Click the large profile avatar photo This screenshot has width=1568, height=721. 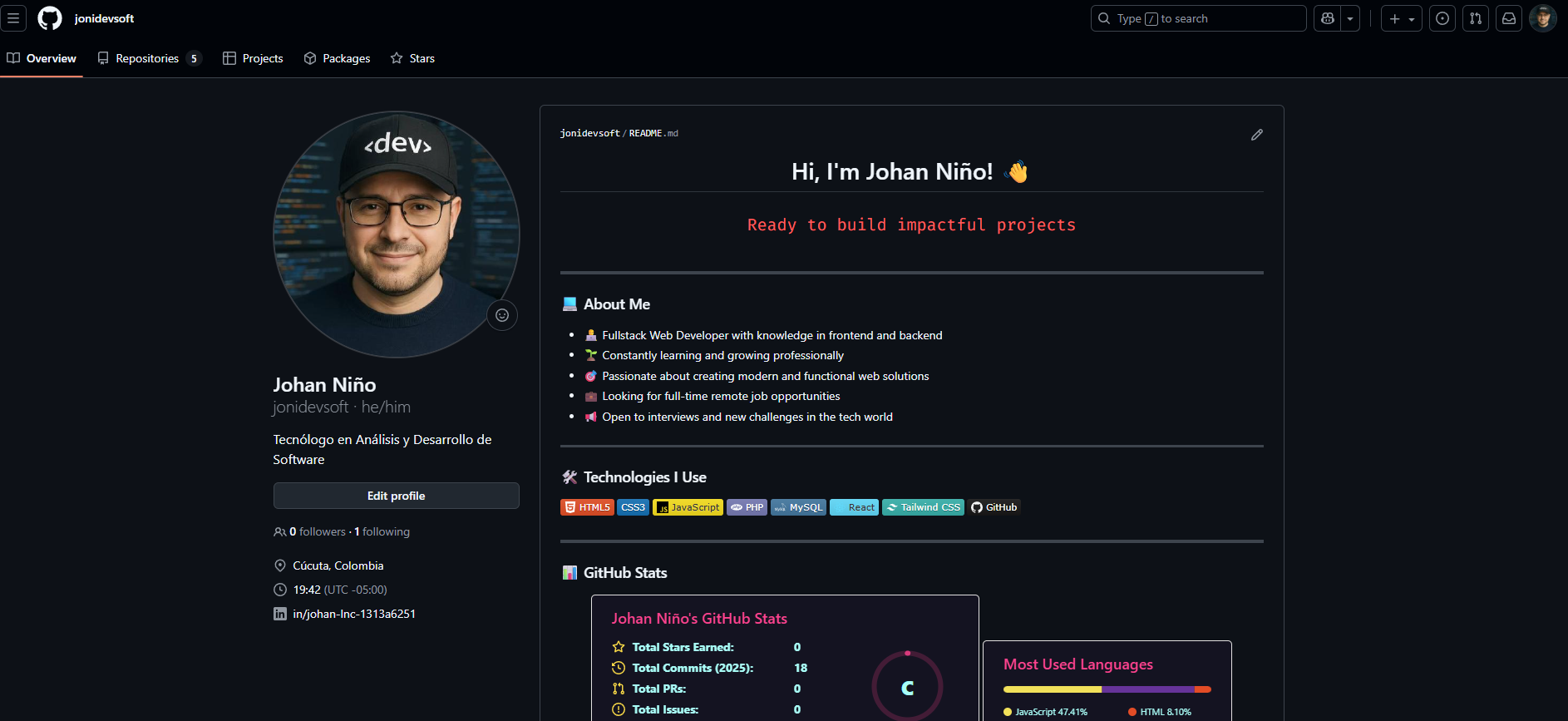pos(397,235)
